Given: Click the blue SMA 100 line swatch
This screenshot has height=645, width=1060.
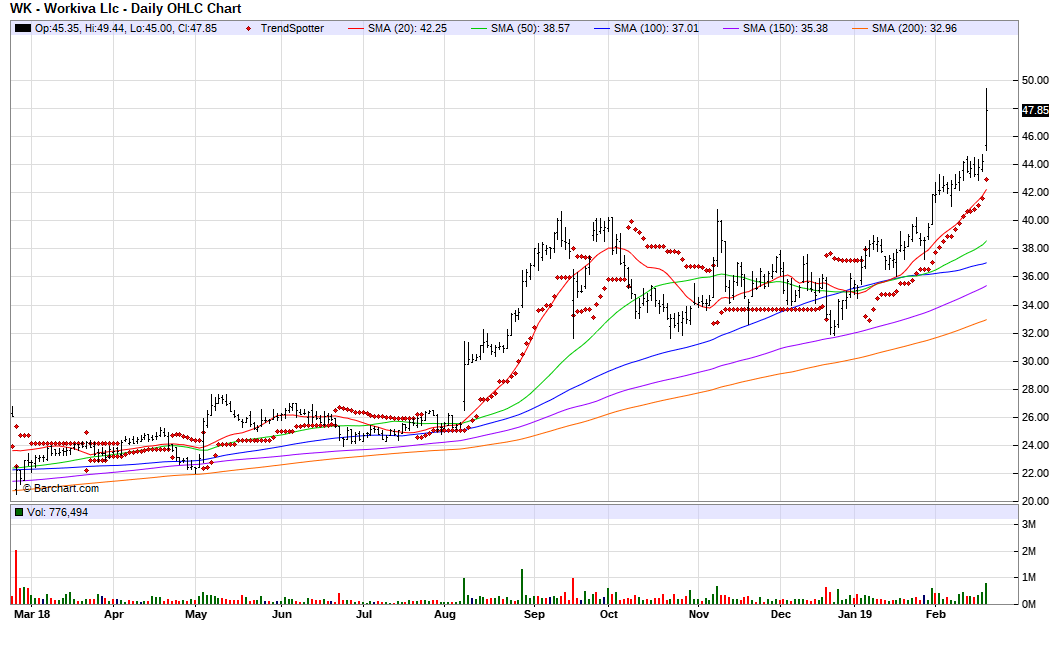Looking at the screenshot, I should (602, 28).
